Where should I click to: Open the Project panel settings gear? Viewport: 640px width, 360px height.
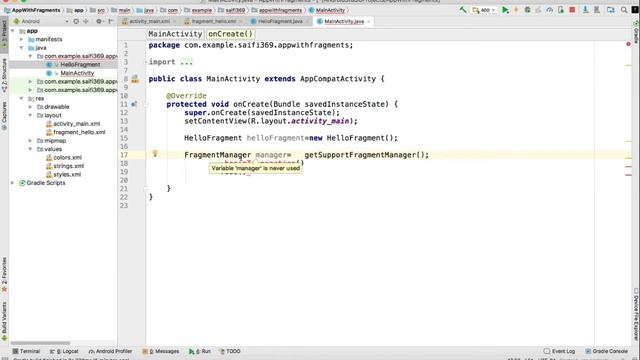point(99,21)
